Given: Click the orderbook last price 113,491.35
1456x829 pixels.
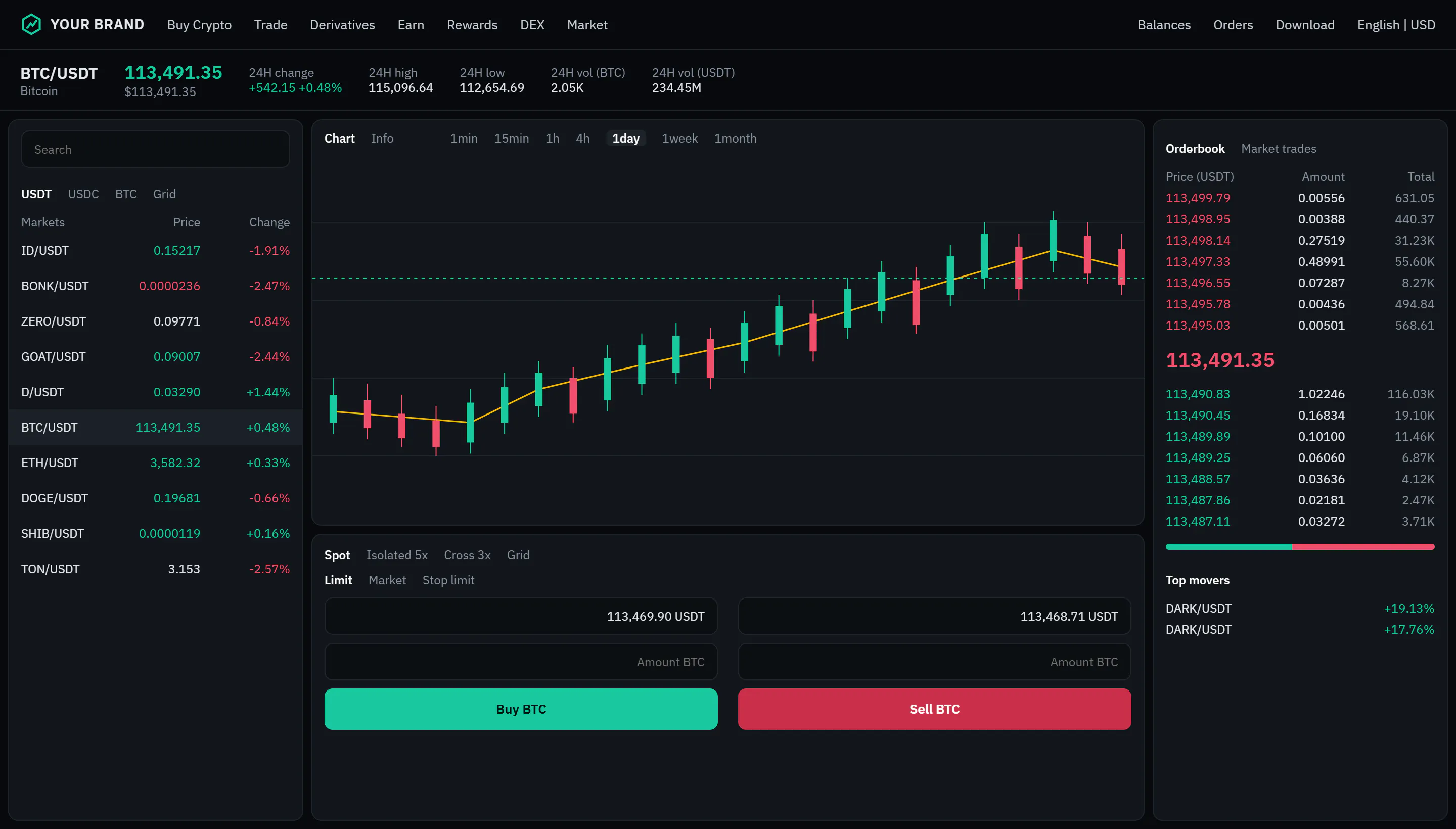Looking at the screenshot, I should click(x=1220, y=360).
